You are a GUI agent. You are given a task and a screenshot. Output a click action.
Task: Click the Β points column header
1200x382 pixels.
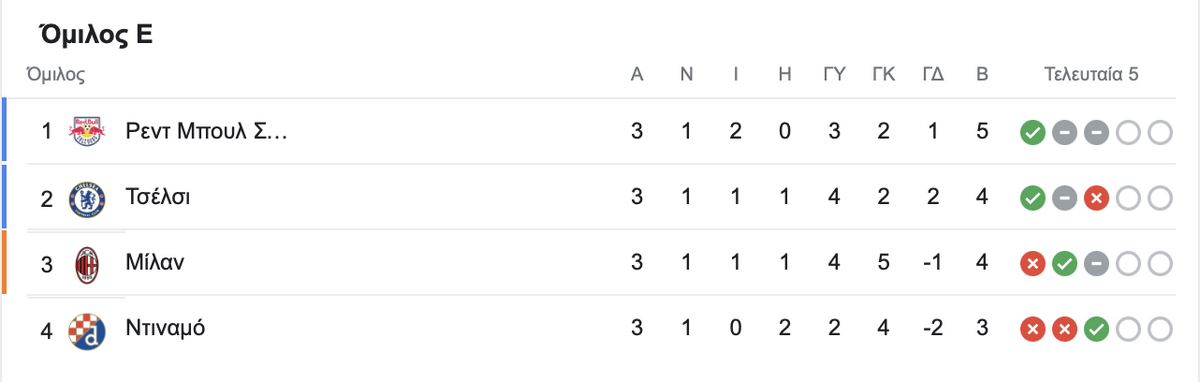982,74
